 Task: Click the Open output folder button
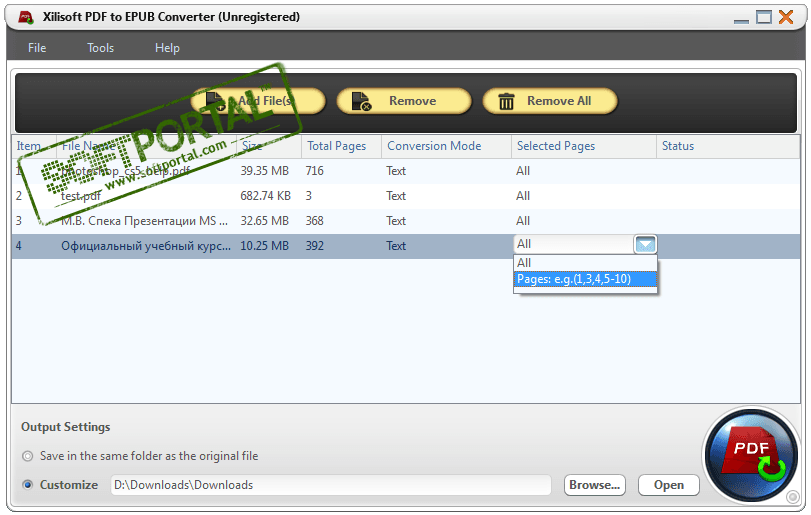[669, 485]
